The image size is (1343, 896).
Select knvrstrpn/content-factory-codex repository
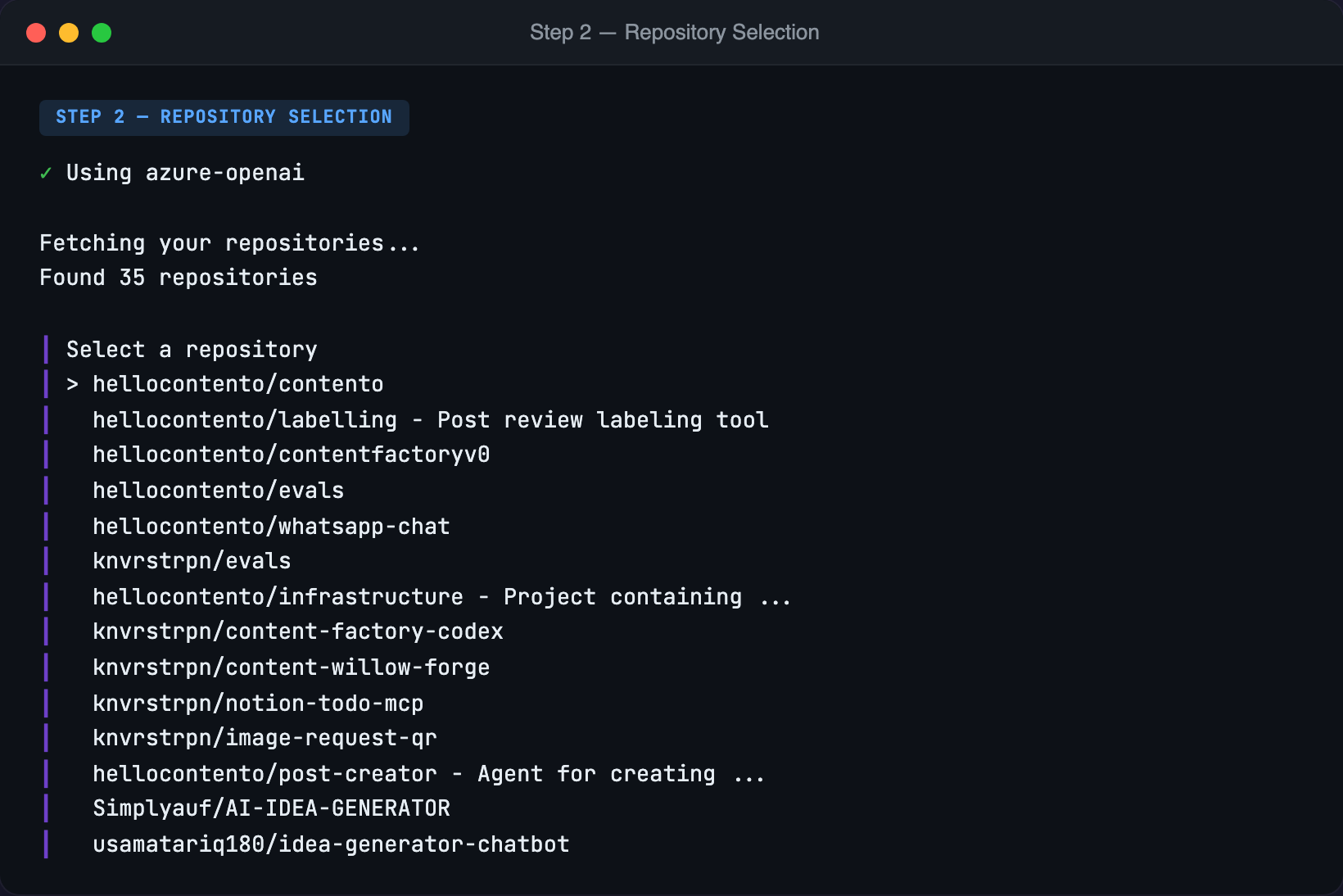pyautogui.click(x=297, y=631)
